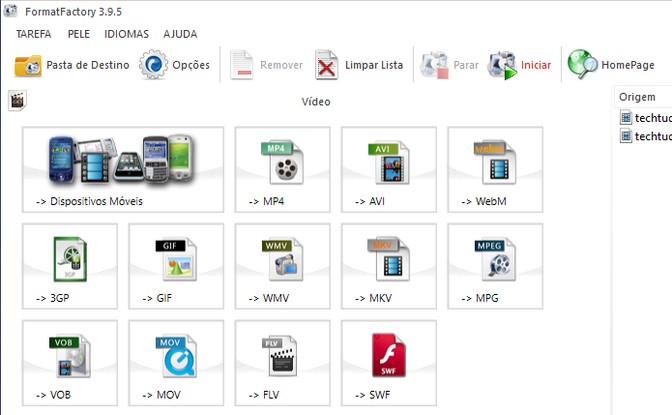
Task: Select the WMV conversion icon
Action: pyautogui.click(x=282, y=259)
